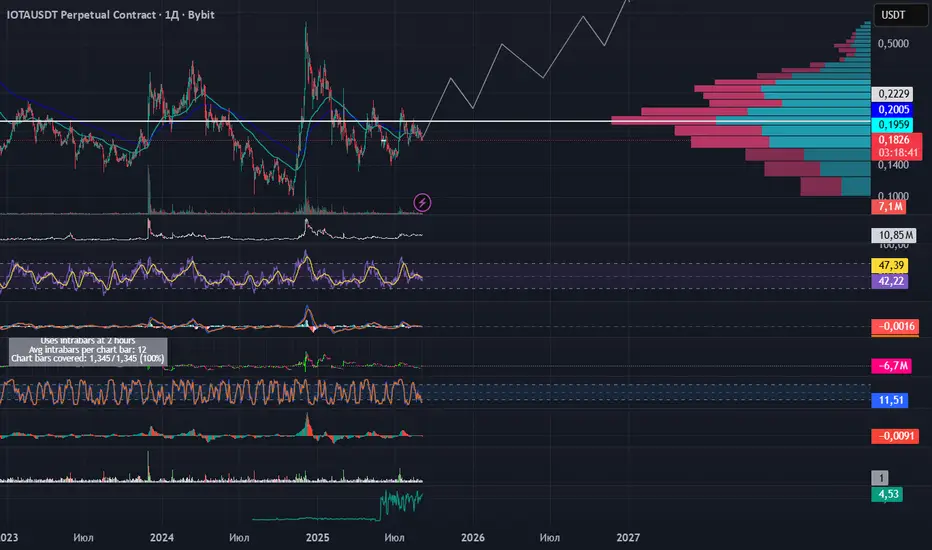Select the blue 0,2005 price label
Viewport: 932px width, 550px height.
point(893,109)
